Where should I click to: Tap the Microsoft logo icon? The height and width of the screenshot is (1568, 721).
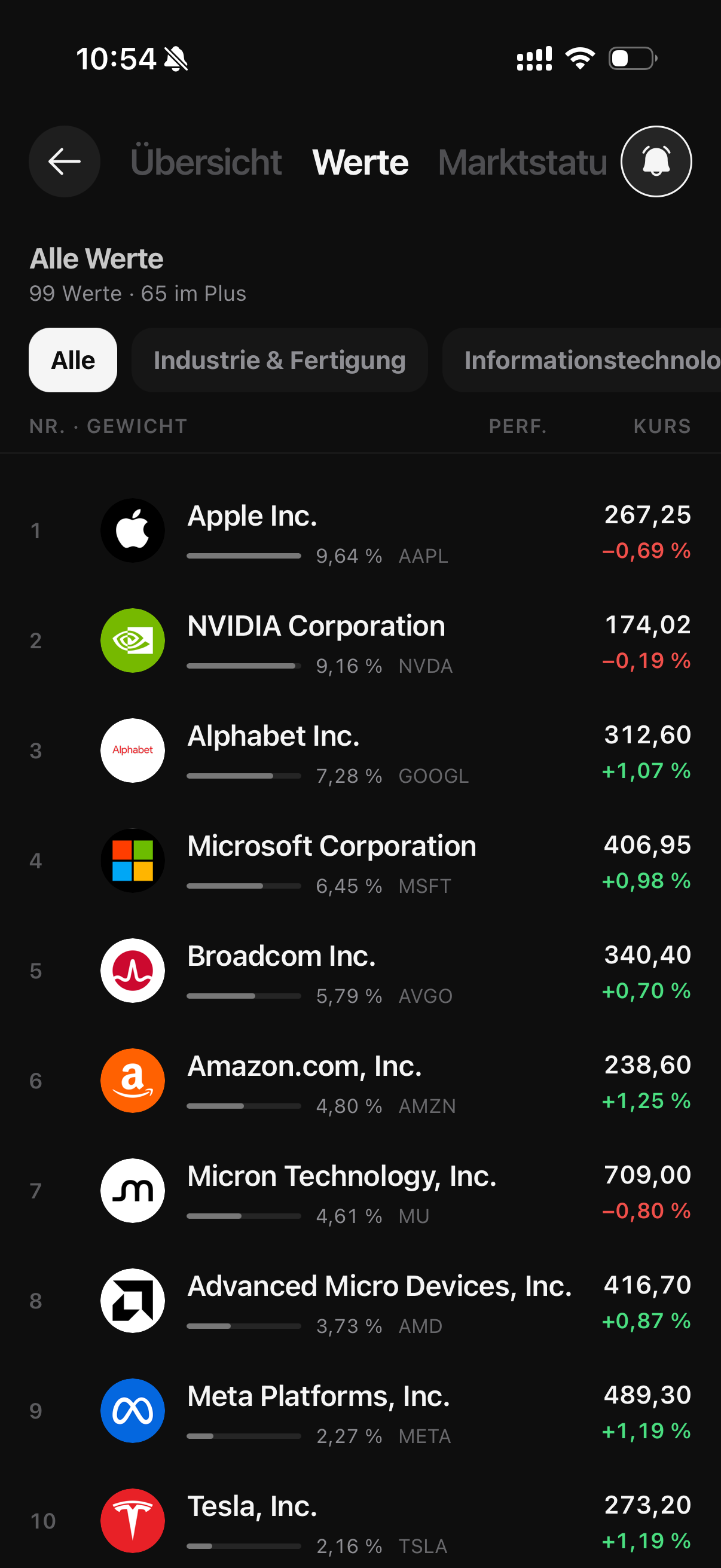[133, 860]
